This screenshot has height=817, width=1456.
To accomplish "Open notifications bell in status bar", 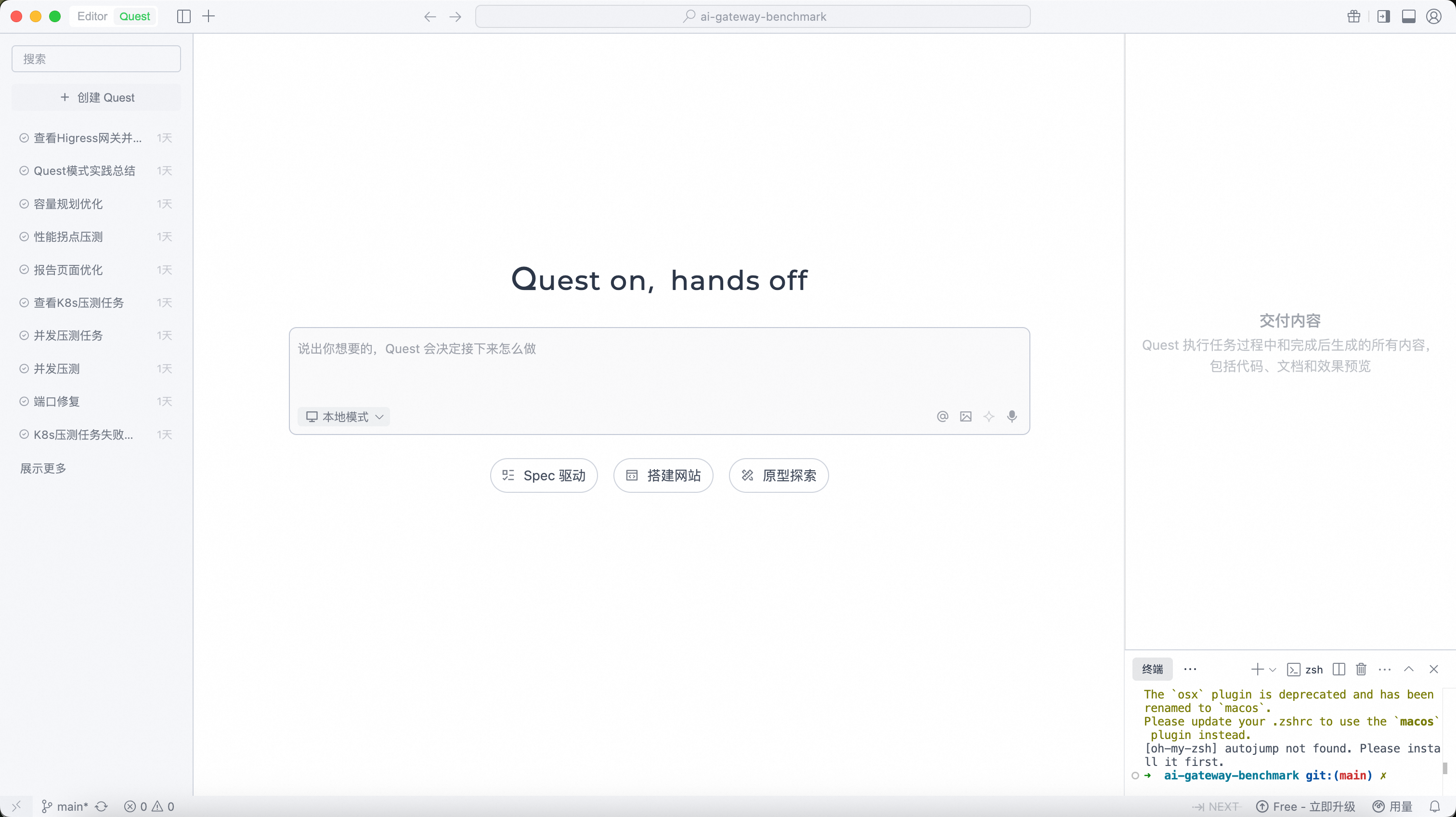I will [1434, 807].
